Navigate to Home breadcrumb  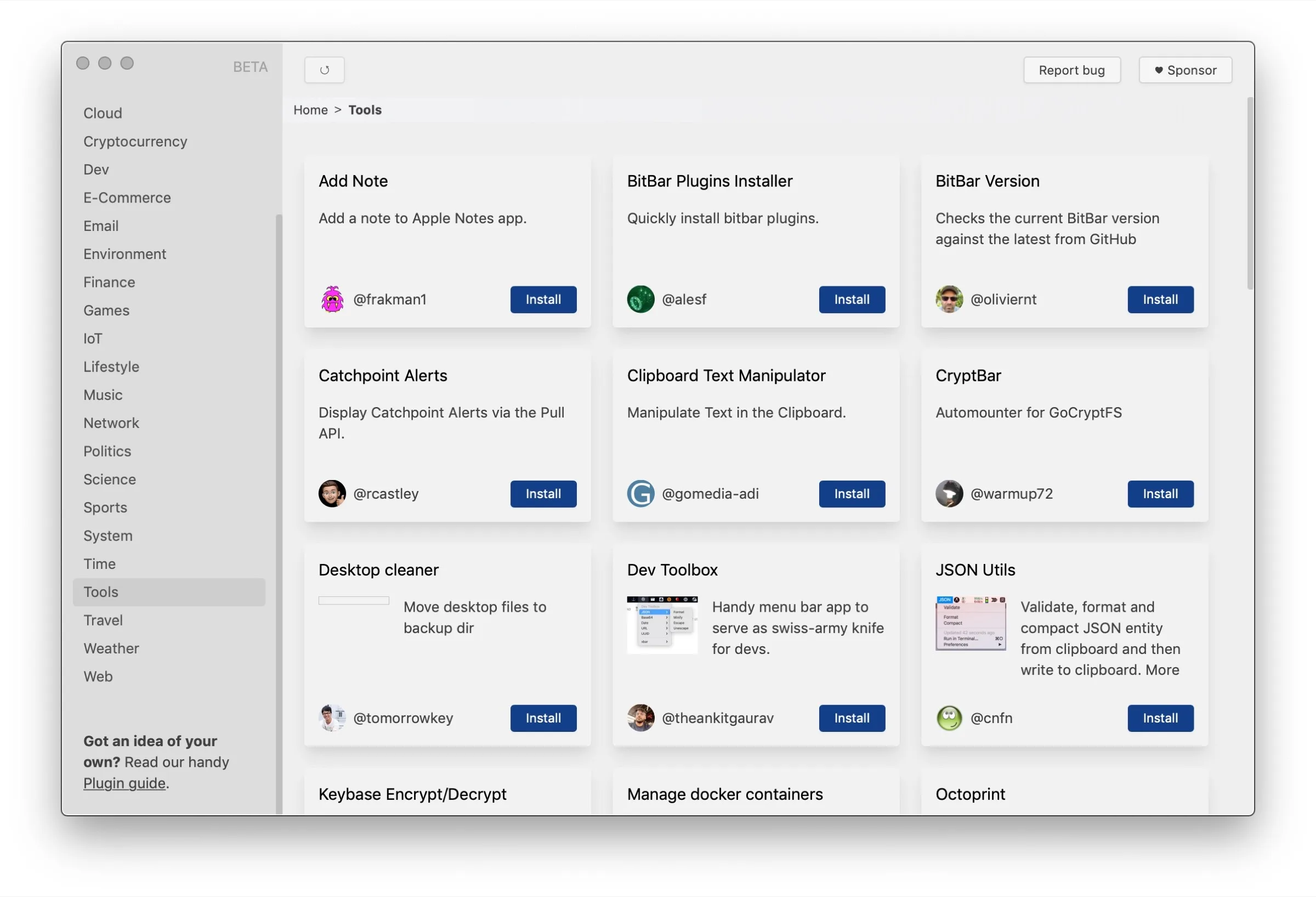coord(310,108)
